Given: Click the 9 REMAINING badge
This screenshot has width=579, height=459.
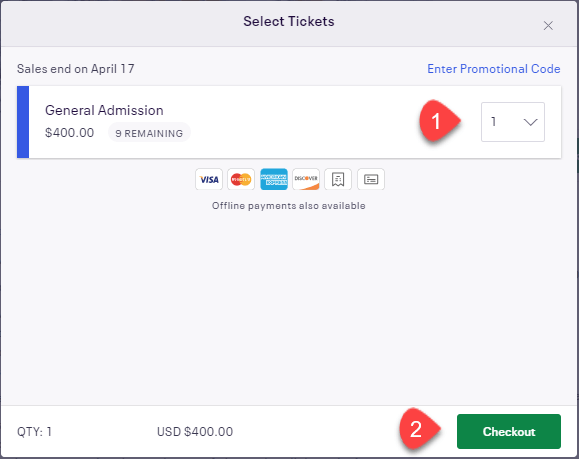Looking at the screenshot, I should click(149, 133).
